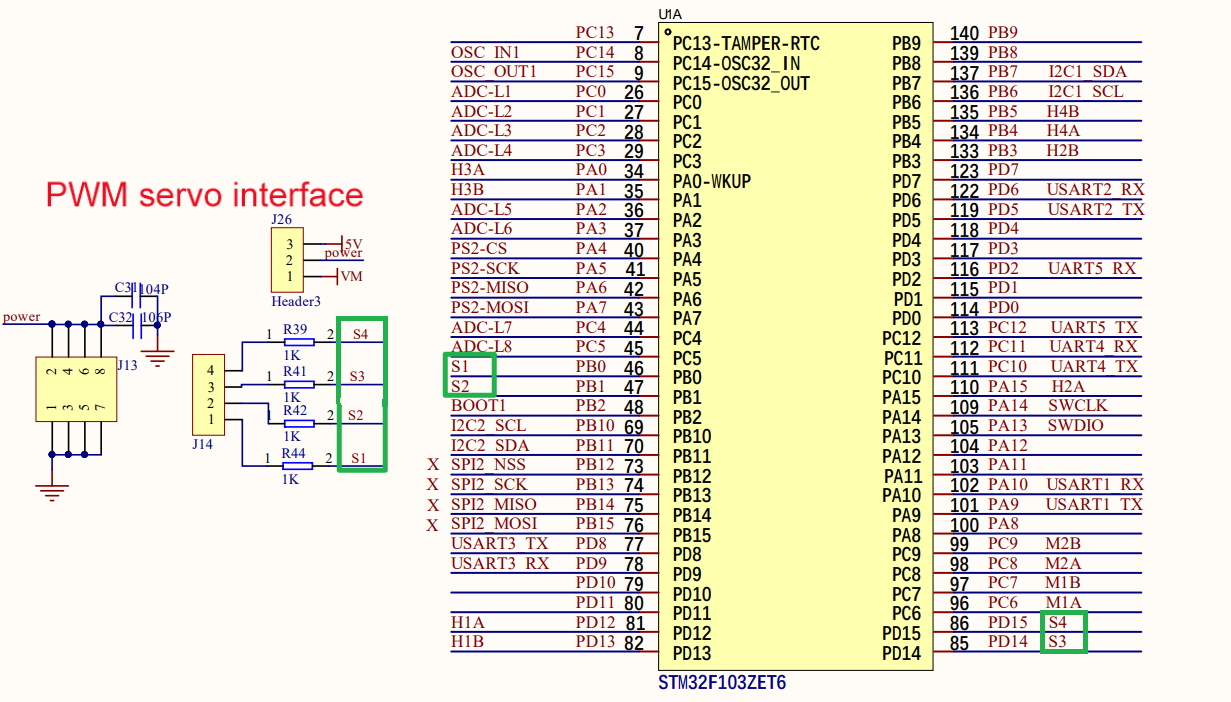Click the H1B net label
Viewport: 1231px width, 702px height.
click(x=467, y=642)
